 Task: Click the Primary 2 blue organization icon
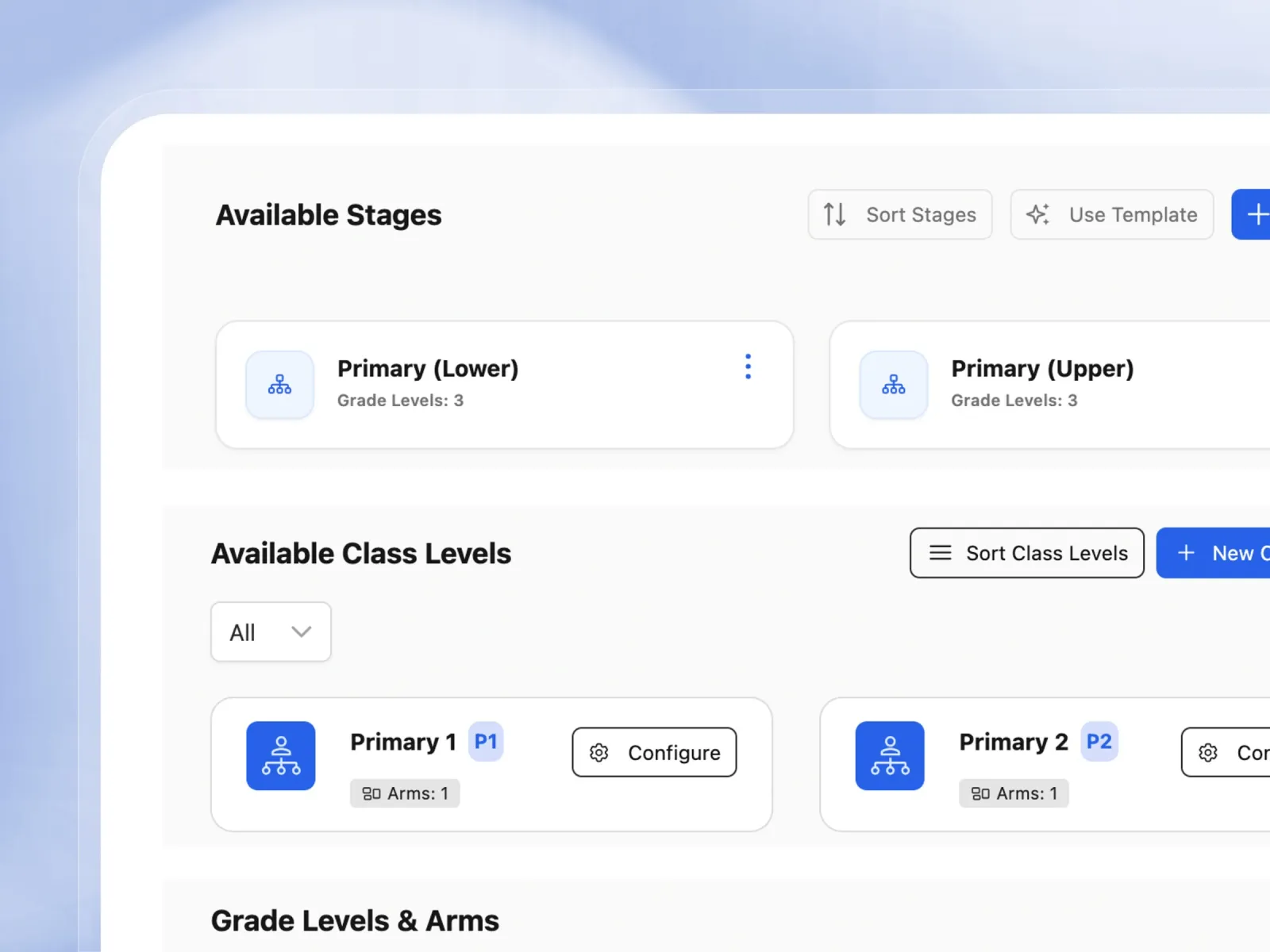pos(890,755)
